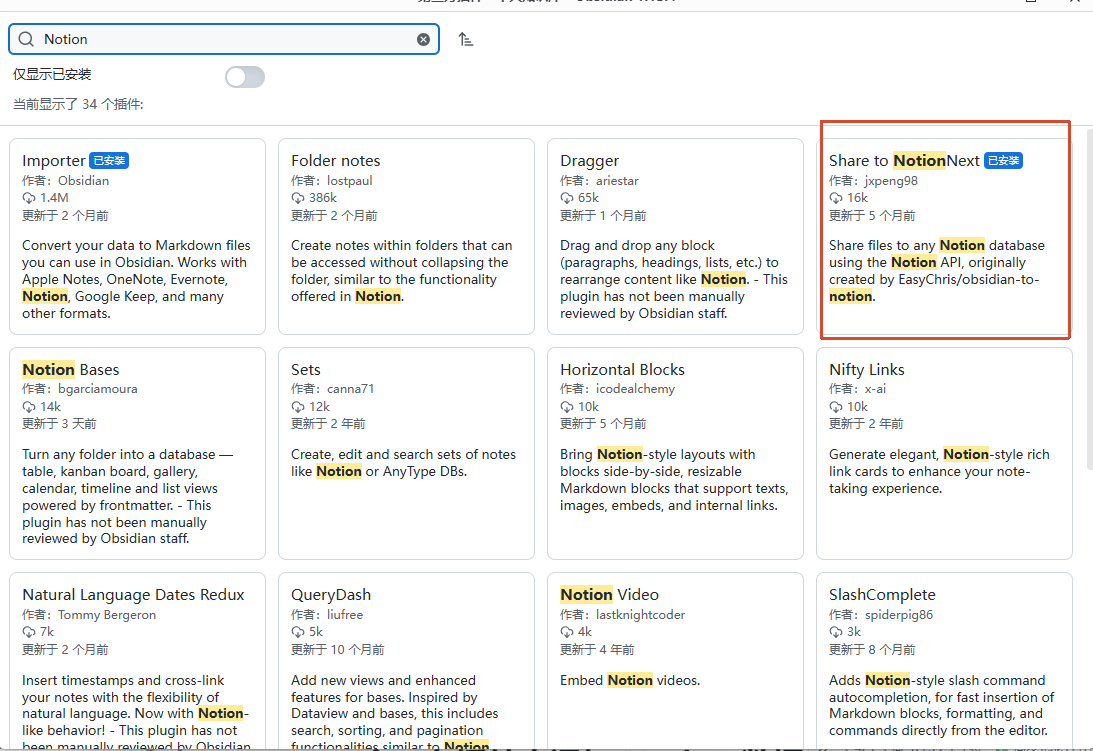This screenshot has width=1093, height=751.
Task: Click author line 作者: lastknightcoder
Action: point(622,615)
